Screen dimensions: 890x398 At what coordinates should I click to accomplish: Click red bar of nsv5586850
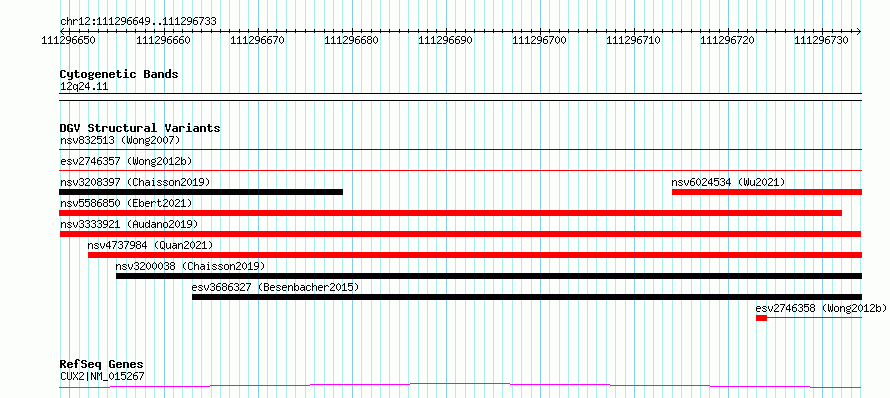point(451,213)
